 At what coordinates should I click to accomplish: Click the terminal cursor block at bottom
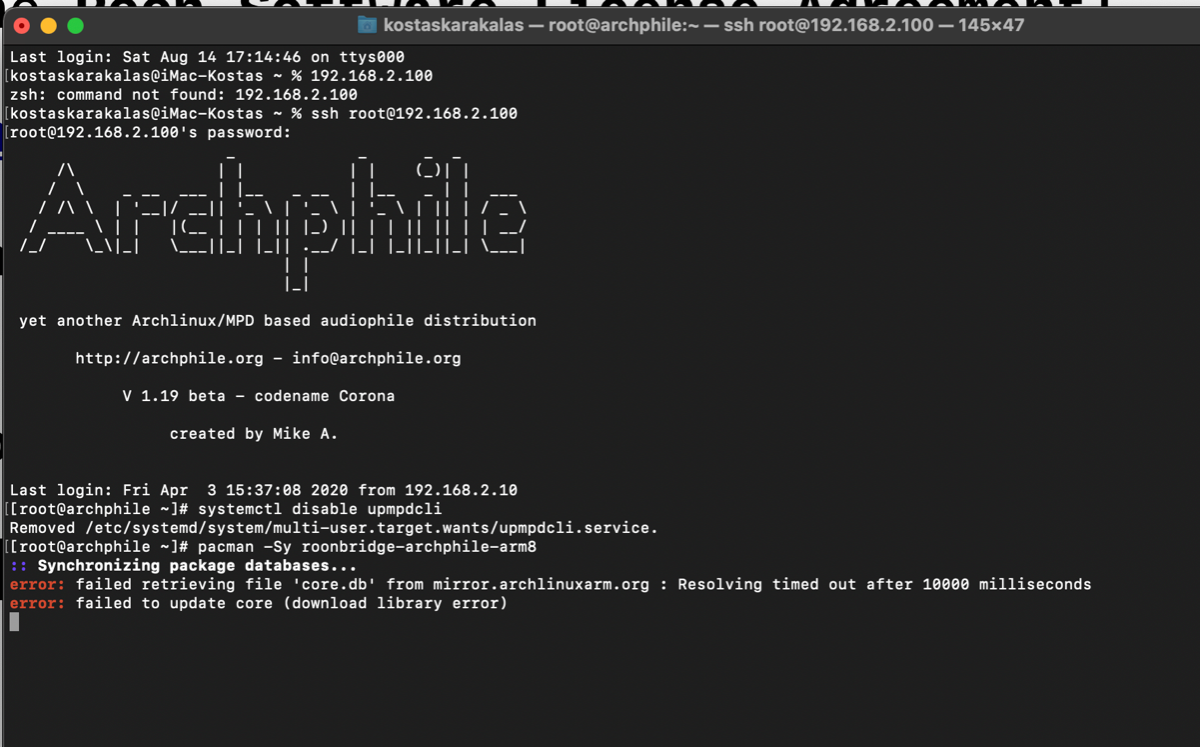pos(14,622)
